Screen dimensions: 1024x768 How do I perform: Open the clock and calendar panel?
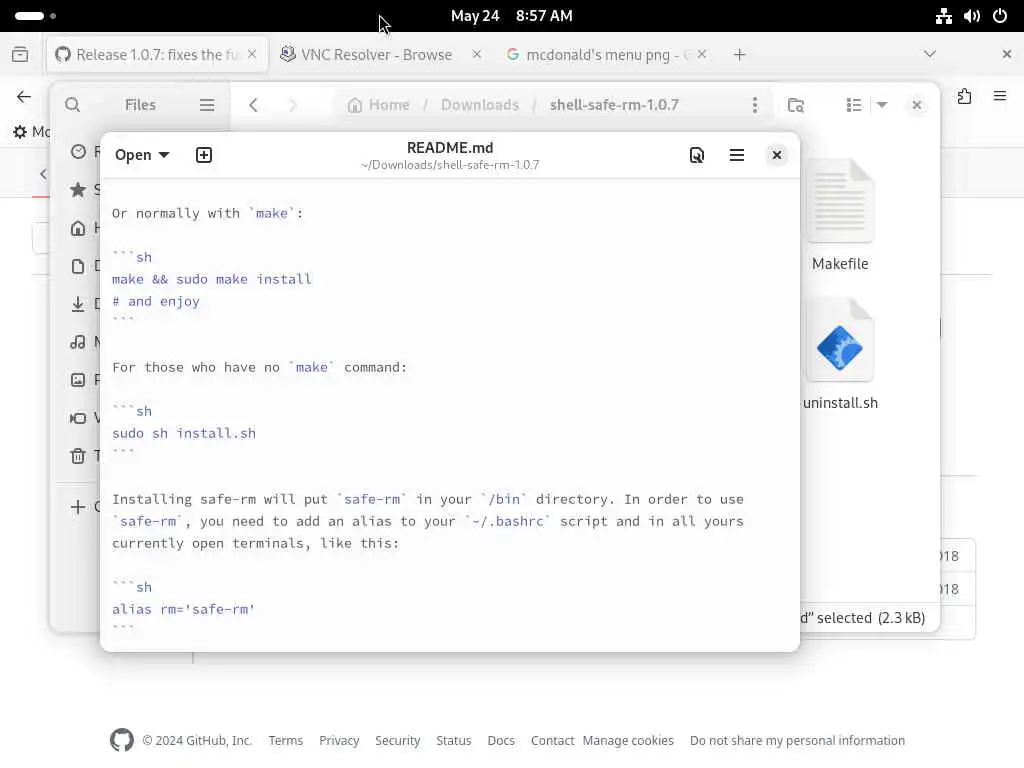[x=511, y=16]
